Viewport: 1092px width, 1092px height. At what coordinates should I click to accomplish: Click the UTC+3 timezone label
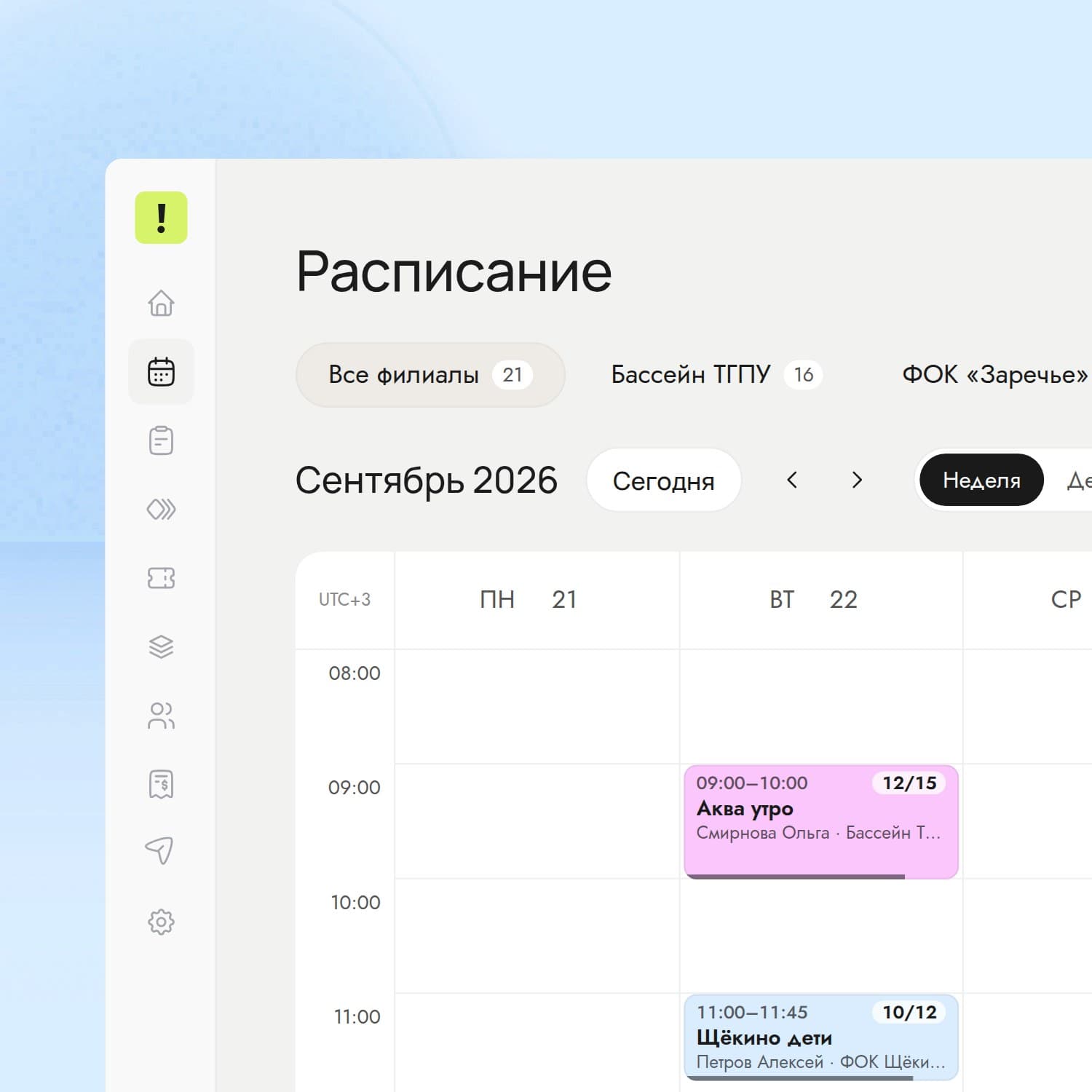(344, 599)
